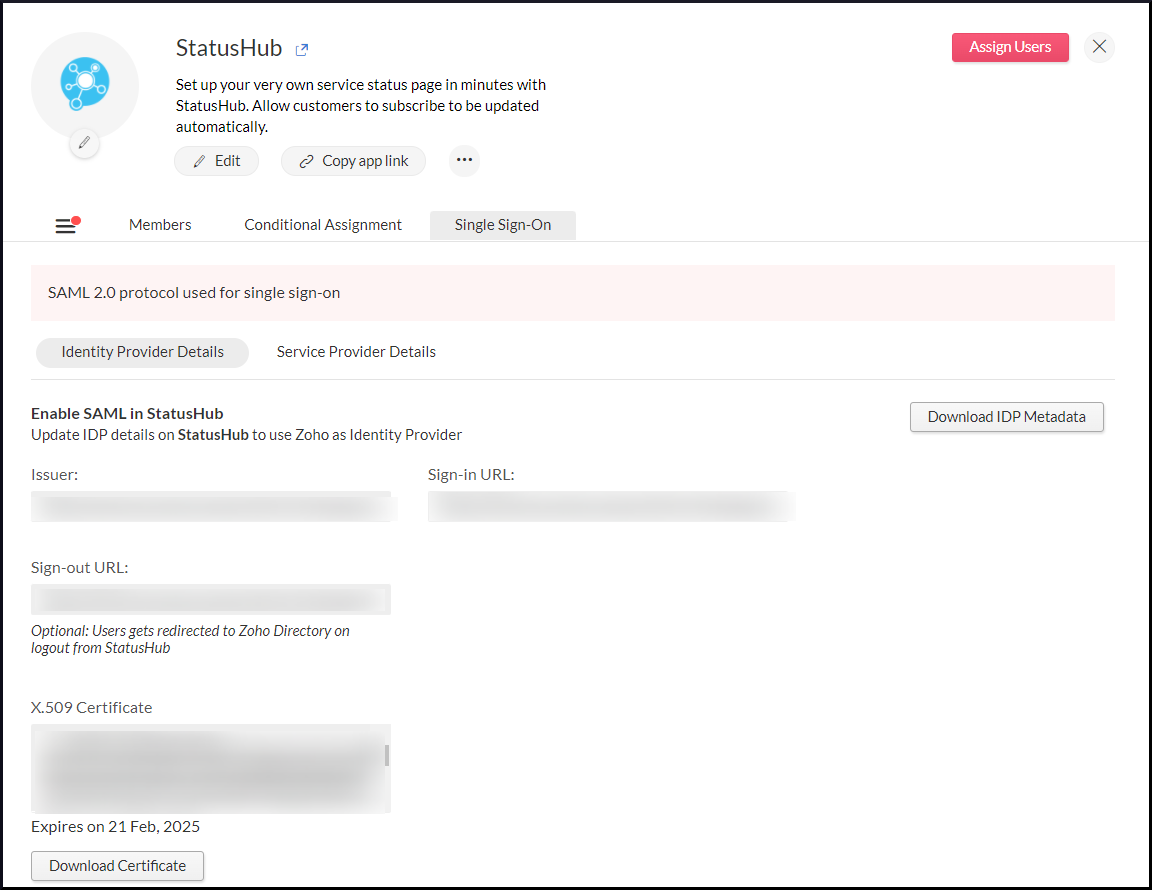This screenshot has height=890, width=1152.
Task: Open the Conditional Assignment tab
Action: (323, 225)
